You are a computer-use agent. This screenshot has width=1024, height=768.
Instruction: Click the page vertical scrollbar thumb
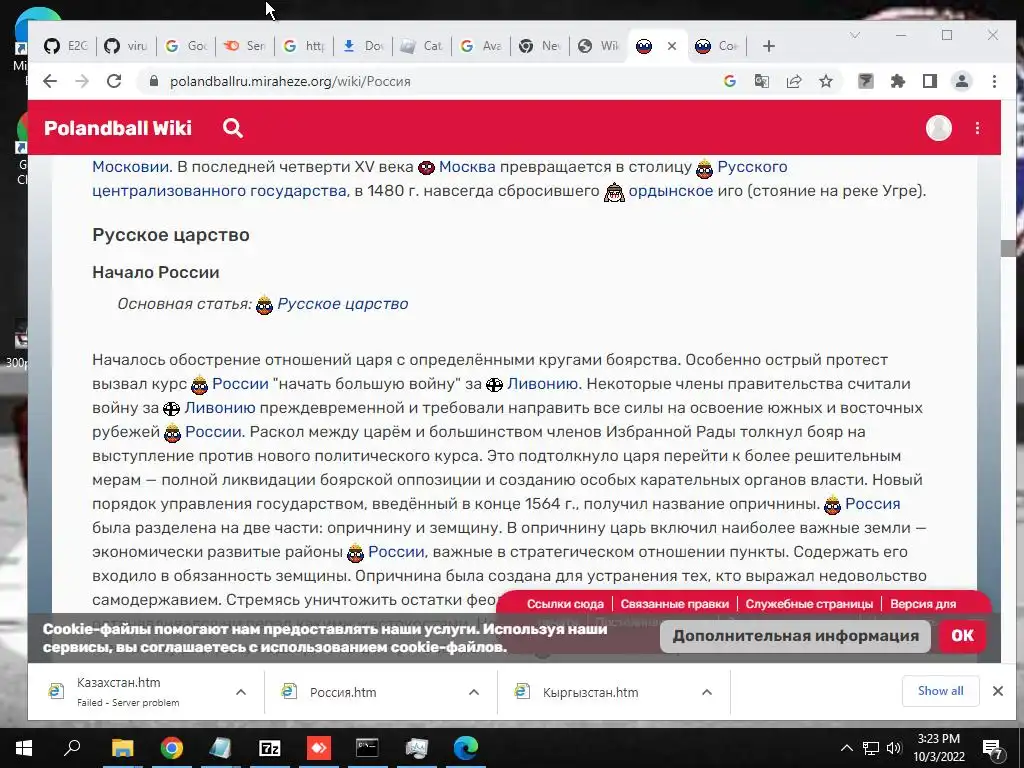pos(1008,248)
